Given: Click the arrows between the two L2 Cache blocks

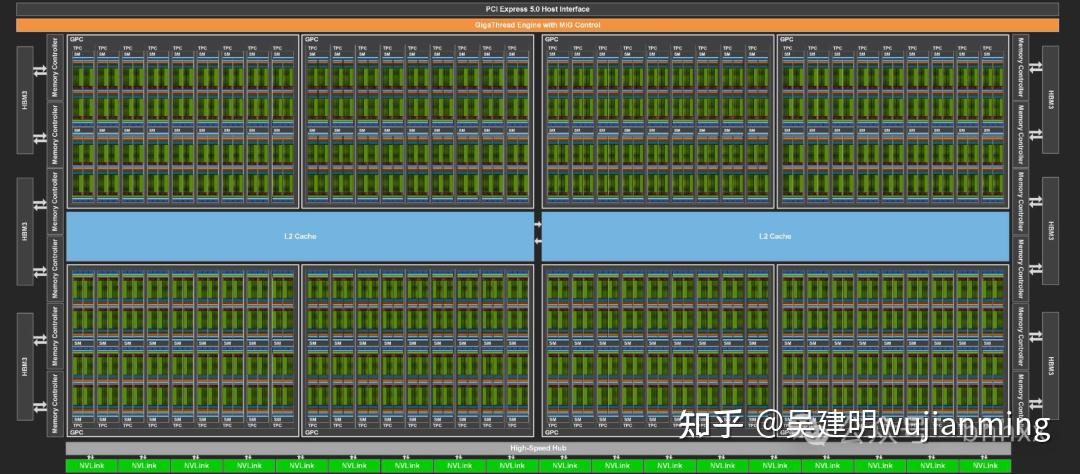Looking at the screenshot, I should coord(538,232).
